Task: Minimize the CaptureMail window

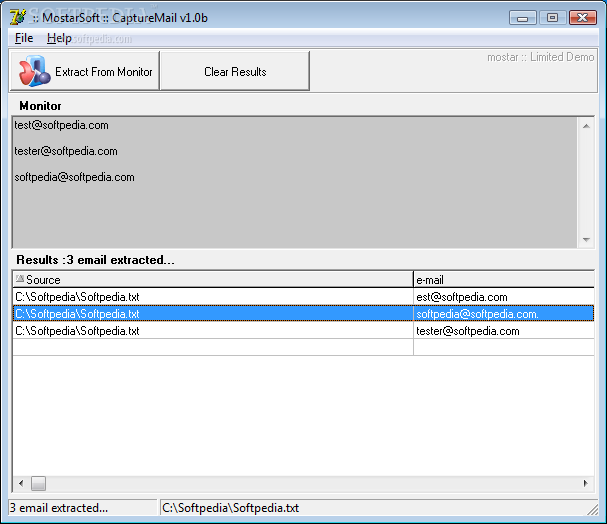Action: (x=523, y=18)
